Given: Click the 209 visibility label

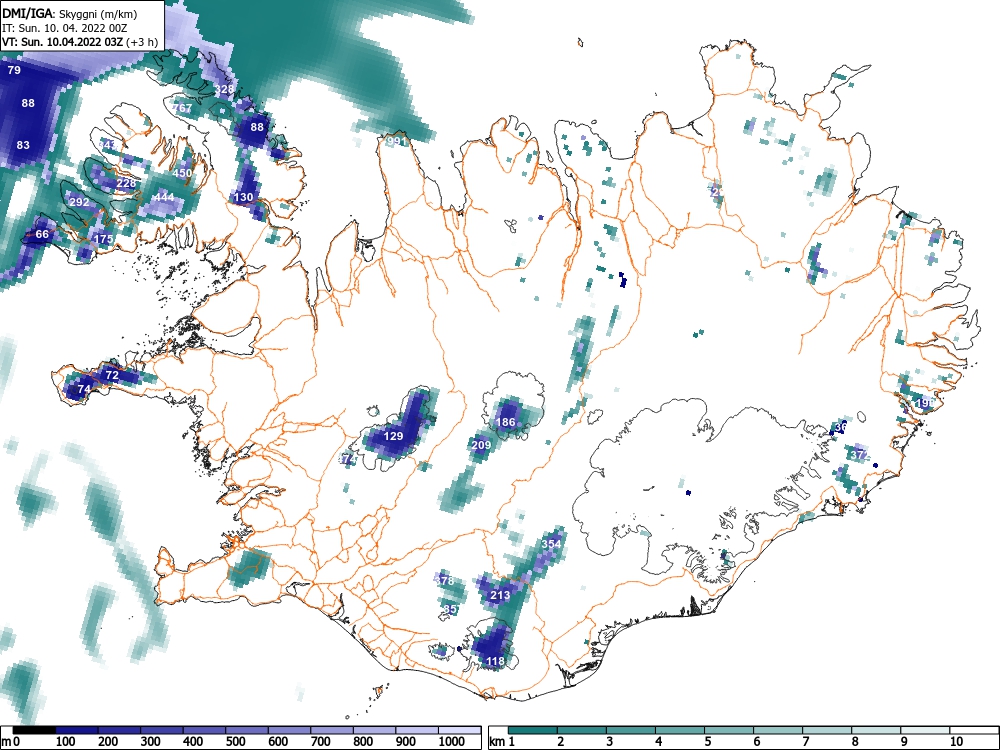Looking at the screenshot, I should pyautogui.click(x=481, y=445).
